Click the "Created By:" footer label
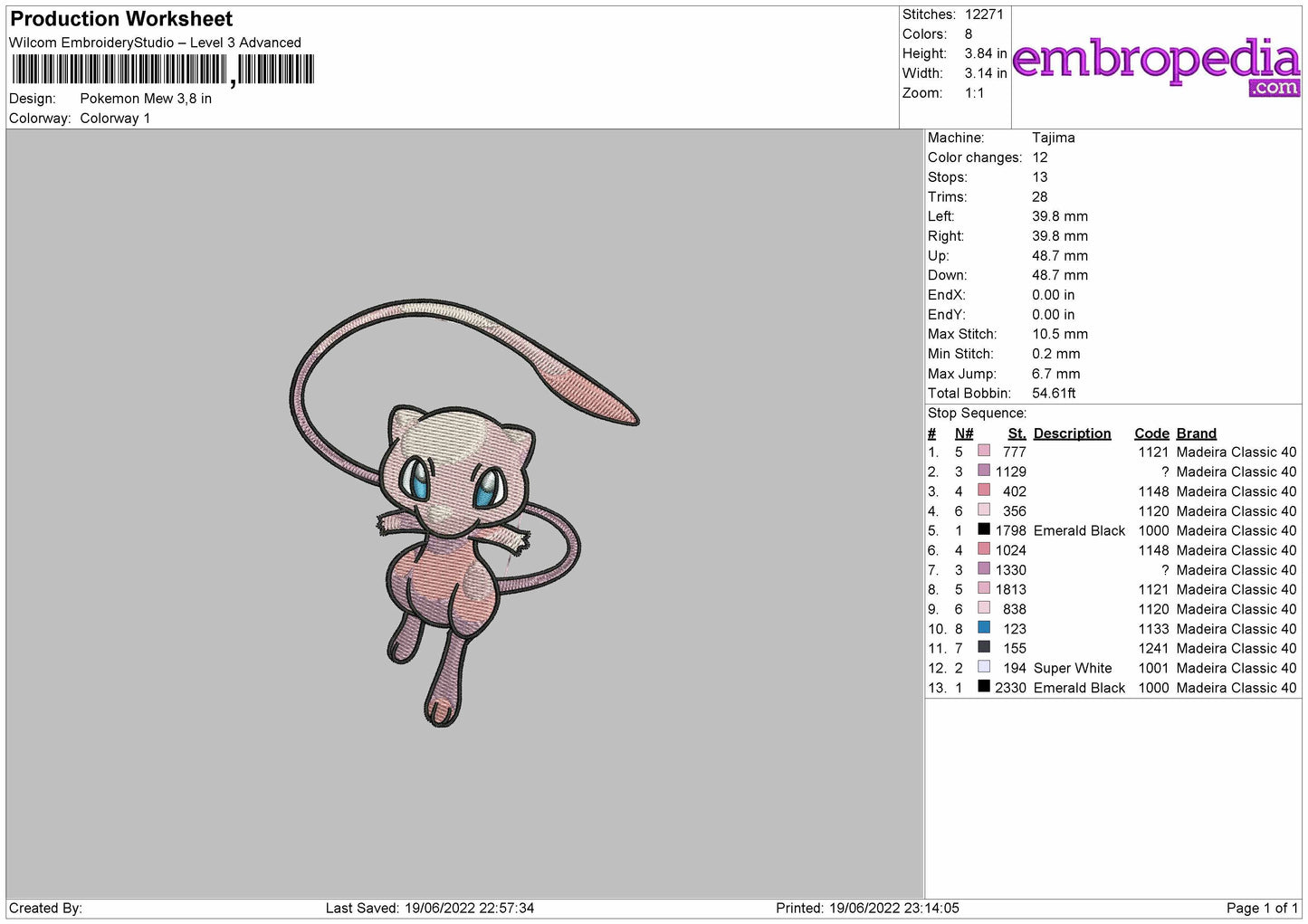This screenshot has height=924, width=1308. (x=45, y=909)
